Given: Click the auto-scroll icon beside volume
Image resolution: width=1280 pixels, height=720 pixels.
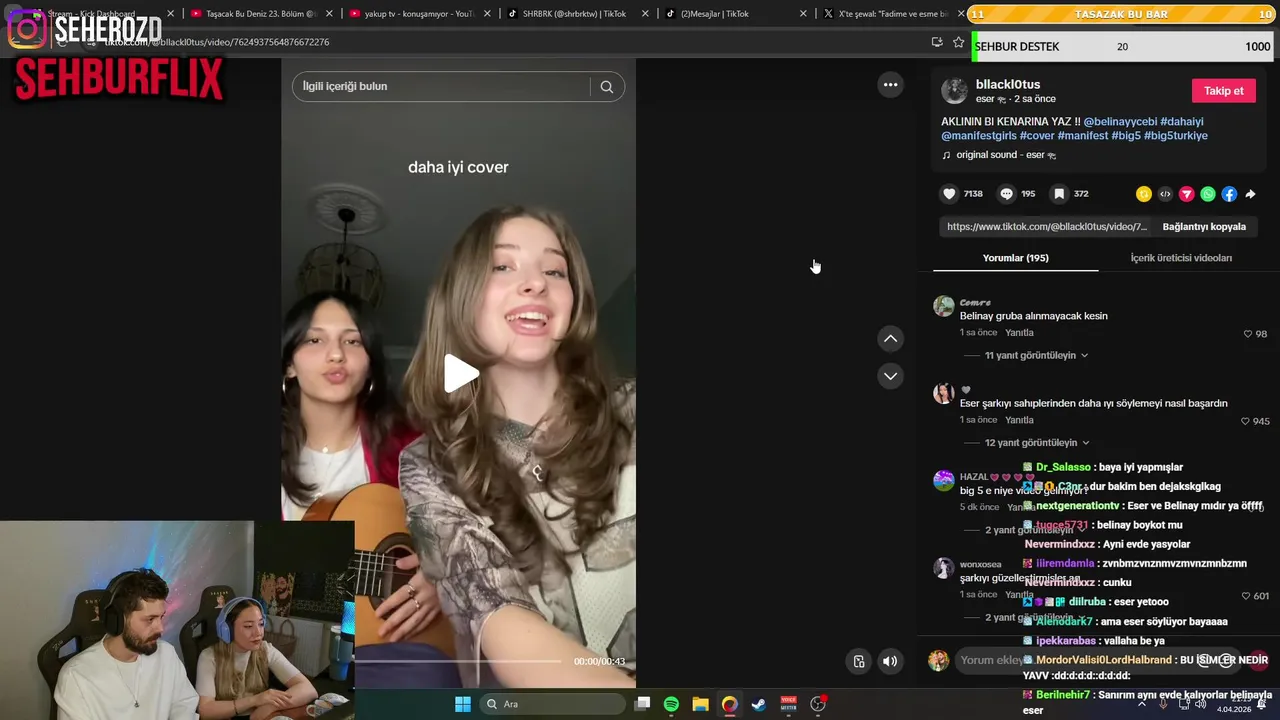Looking at the screenshot, I should (858, 661).
